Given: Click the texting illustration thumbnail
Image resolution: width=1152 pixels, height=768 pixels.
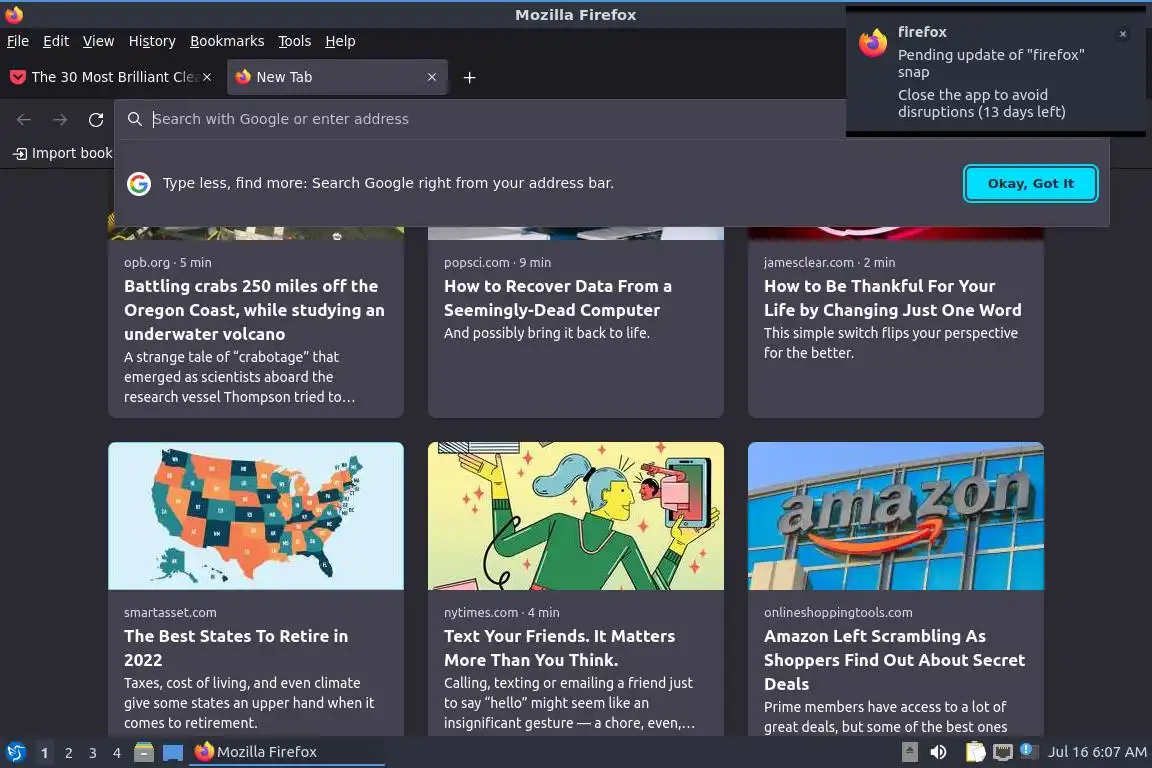Looking at the screenshot, I should coord(576,516).
